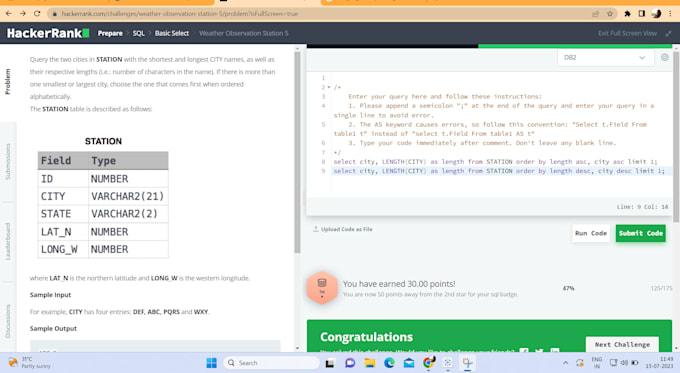Image resolution: width=680 pixels, height=373 pixels.
Task: Open the Extensions puzzle icon
Action: (x=627, y=14)
